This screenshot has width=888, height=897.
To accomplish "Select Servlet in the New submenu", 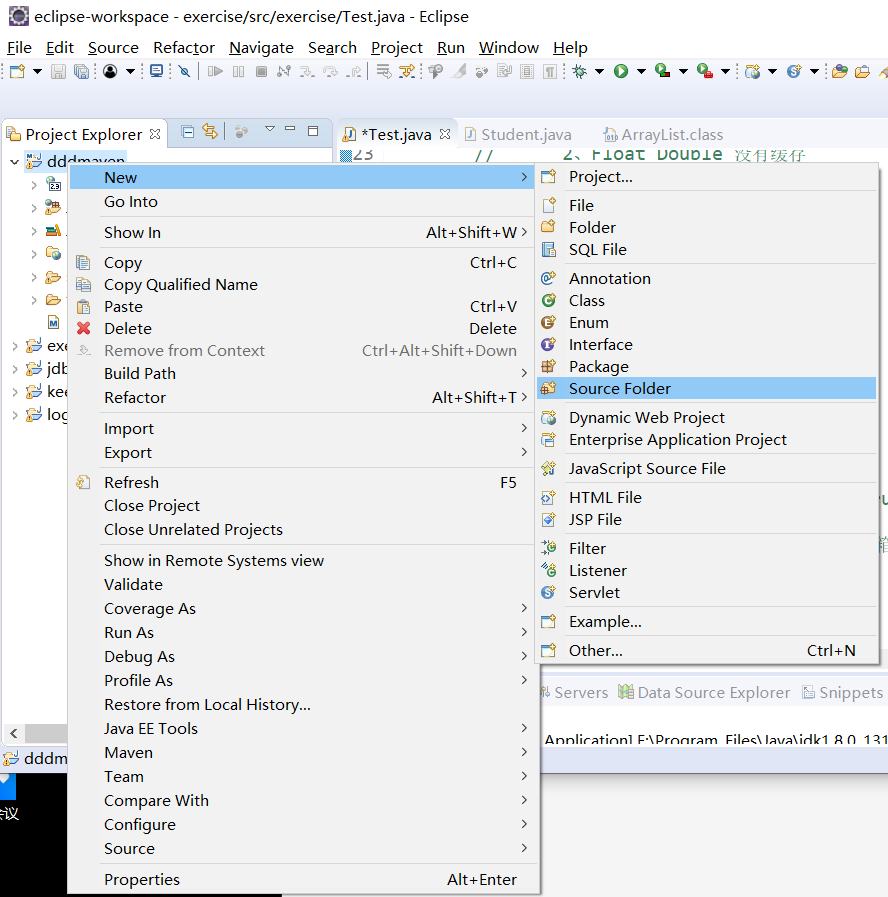I will pyautogui.click(x=707, y=593).
